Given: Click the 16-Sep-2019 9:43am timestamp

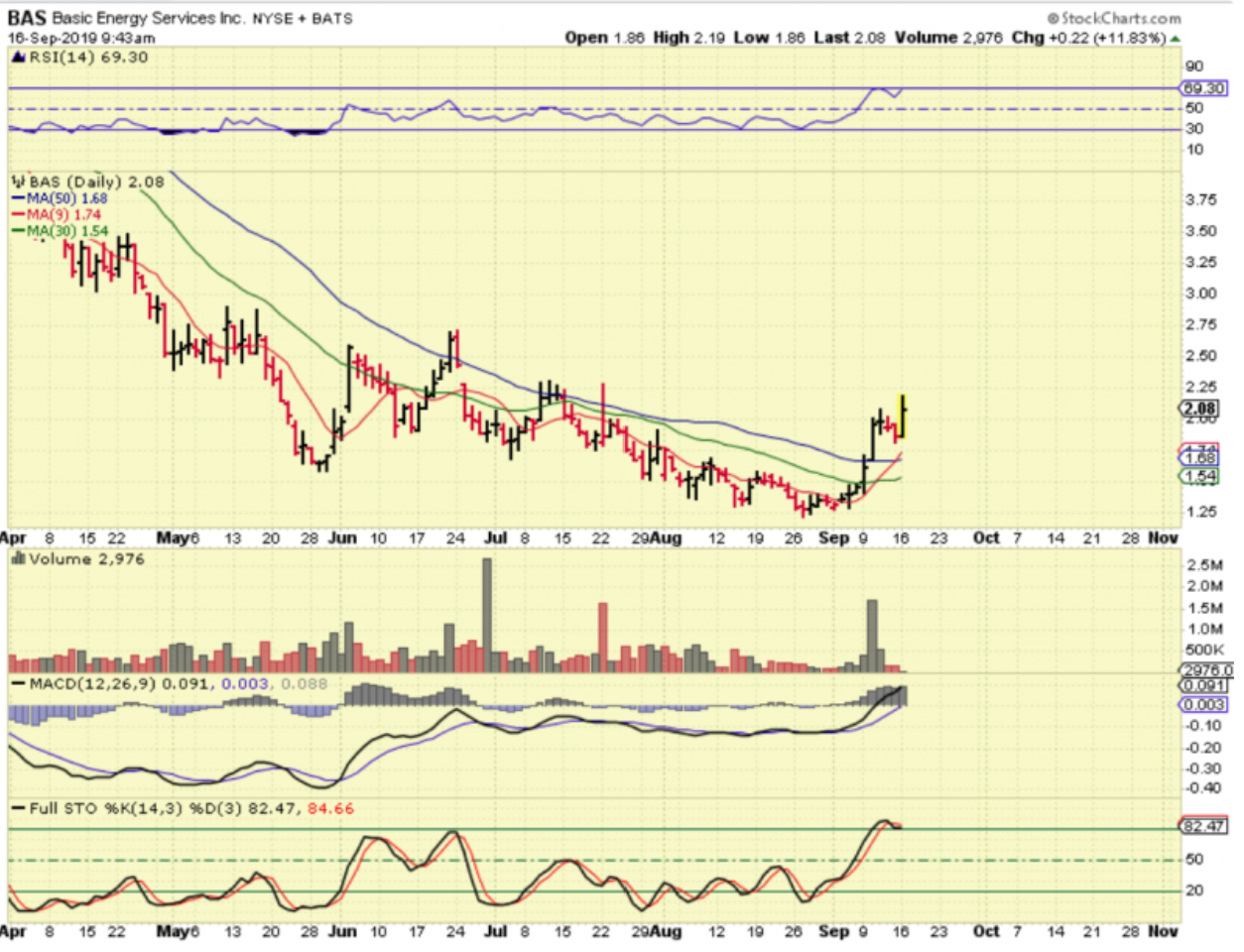Looking at the screenshot, I should [x=81, y=38].
